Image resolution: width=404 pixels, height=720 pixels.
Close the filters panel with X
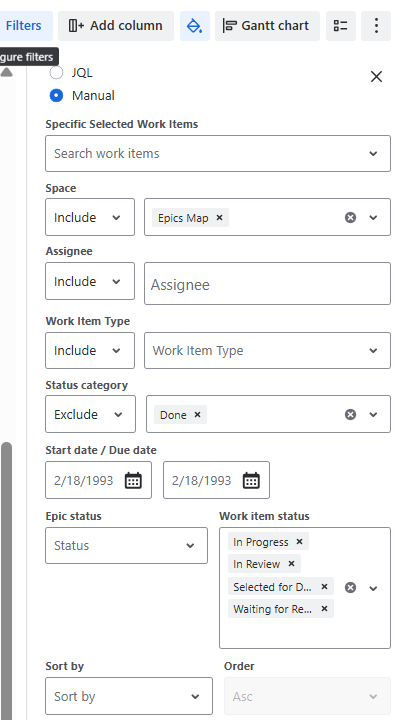376,77
